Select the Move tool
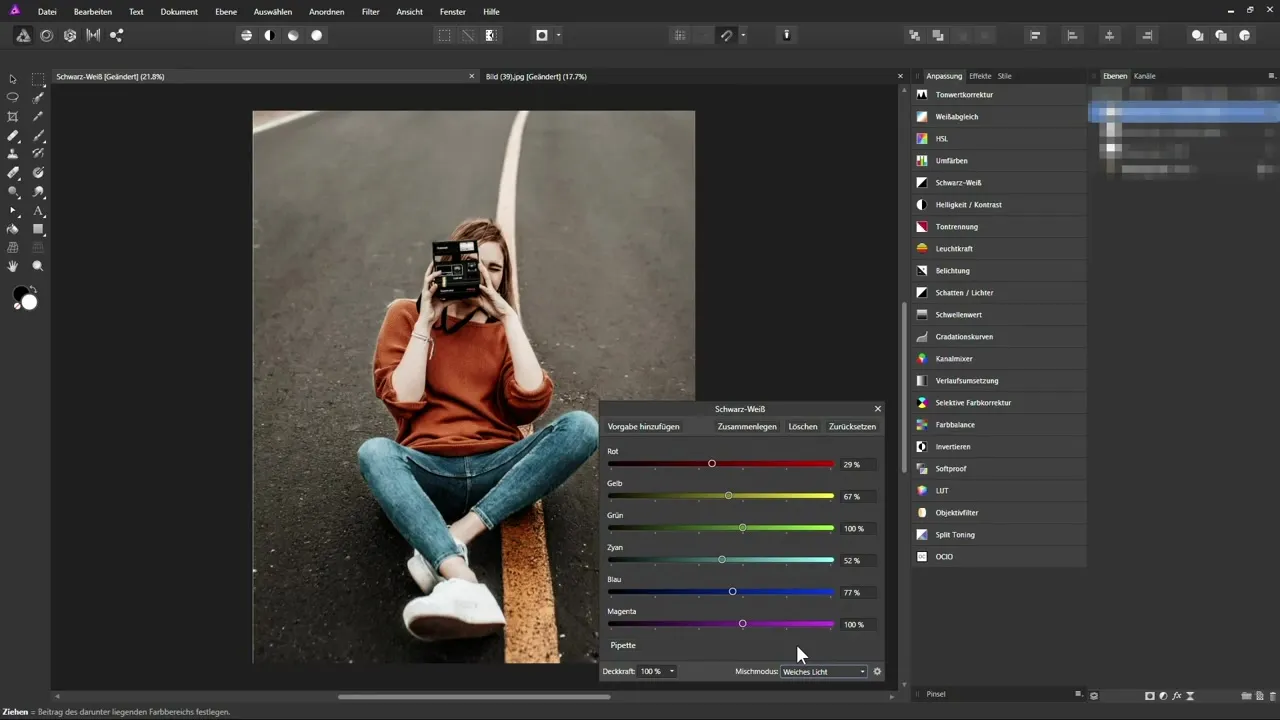The height and width of the screenshot is (720, 1280). coord(13,79)
